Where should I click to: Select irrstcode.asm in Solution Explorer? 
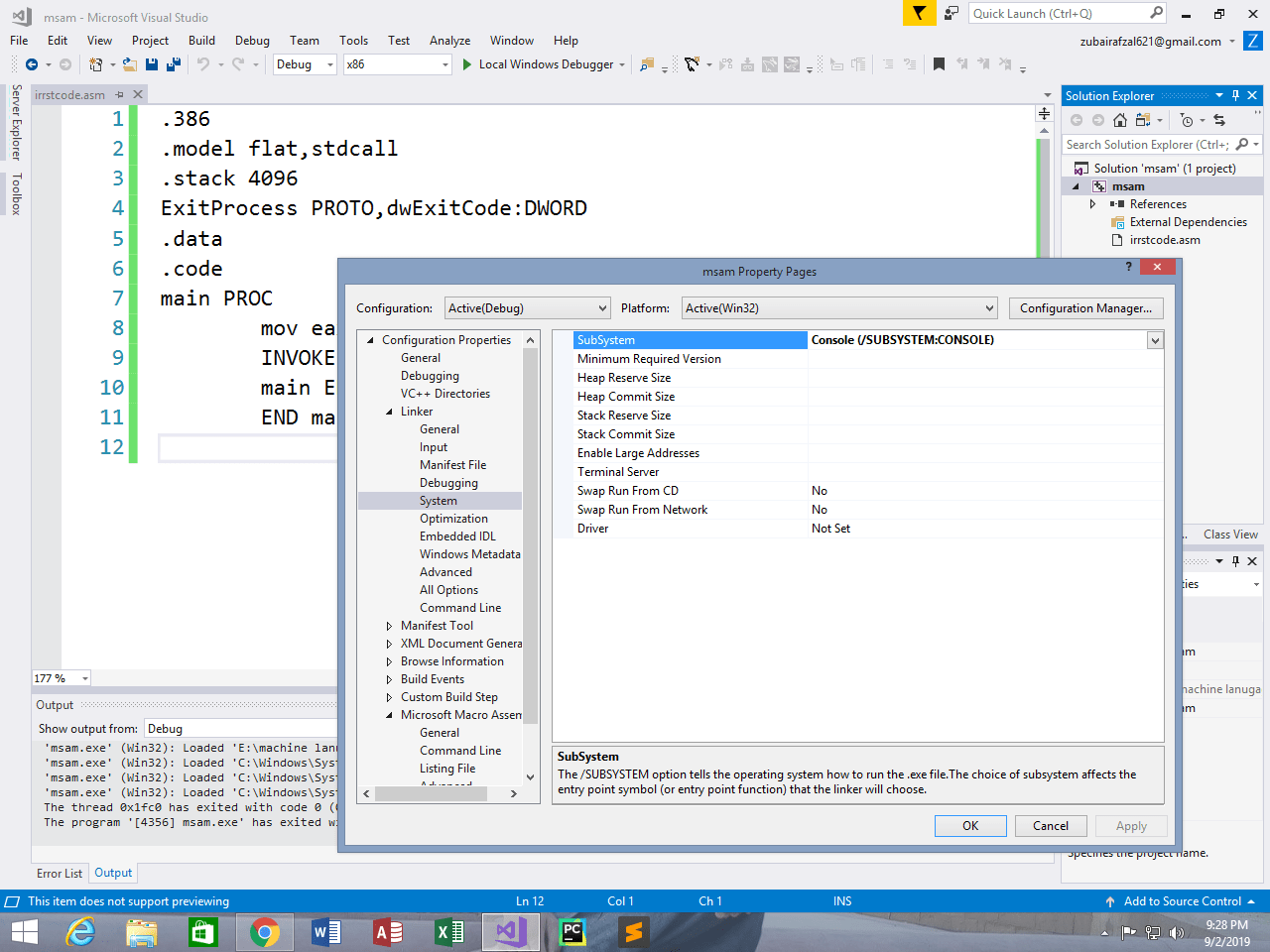[x=1164, y=240]
